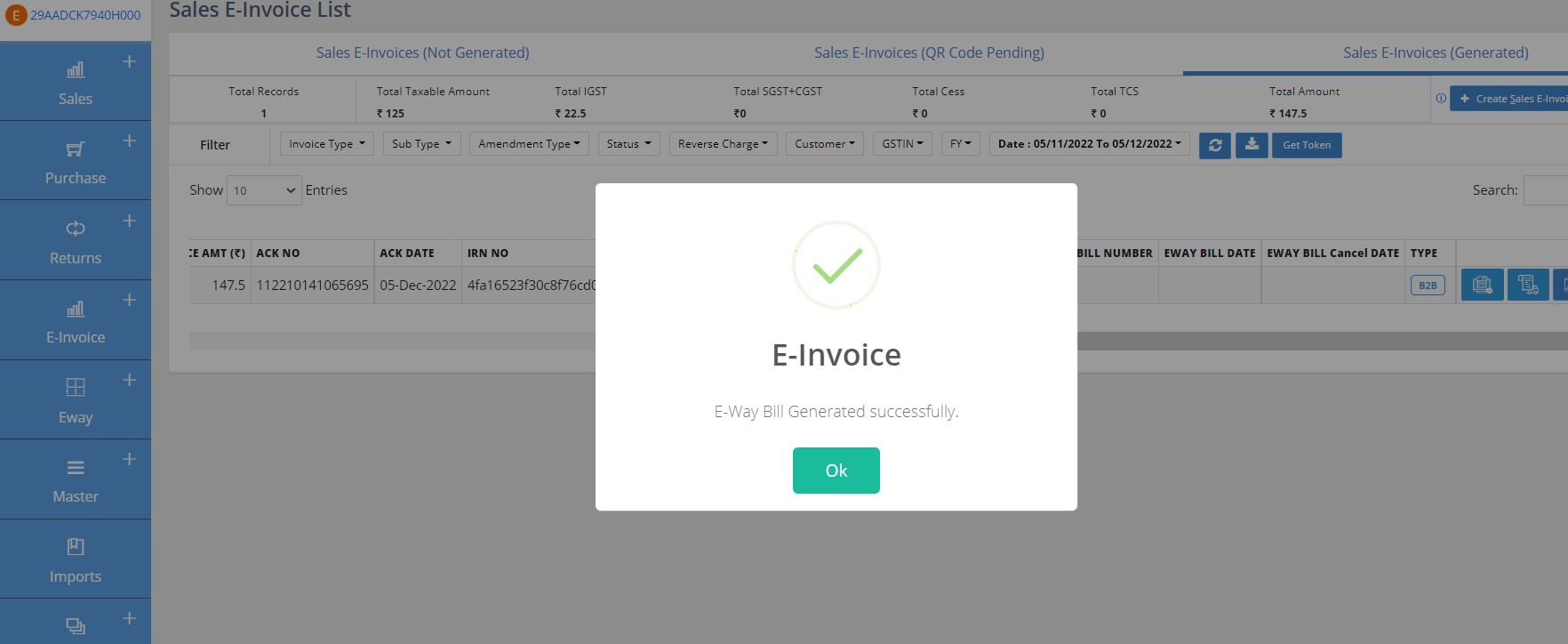Sort by IRN NO column header
The height and width of the screenshot is (644, 1568).
529,253
